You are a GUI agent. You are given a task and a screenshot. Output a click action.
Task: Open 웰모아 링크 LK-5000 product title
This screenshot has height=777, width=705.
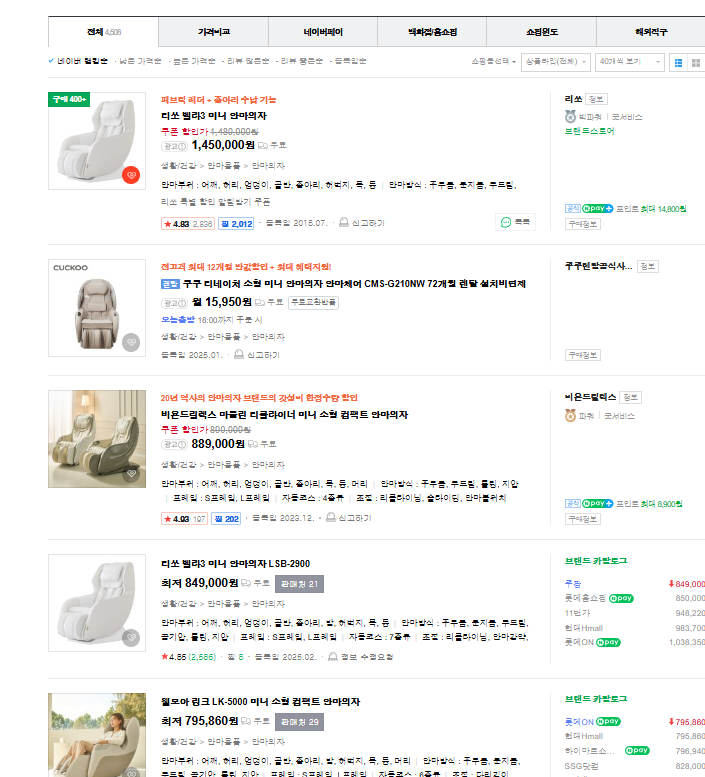click(260, 702)
